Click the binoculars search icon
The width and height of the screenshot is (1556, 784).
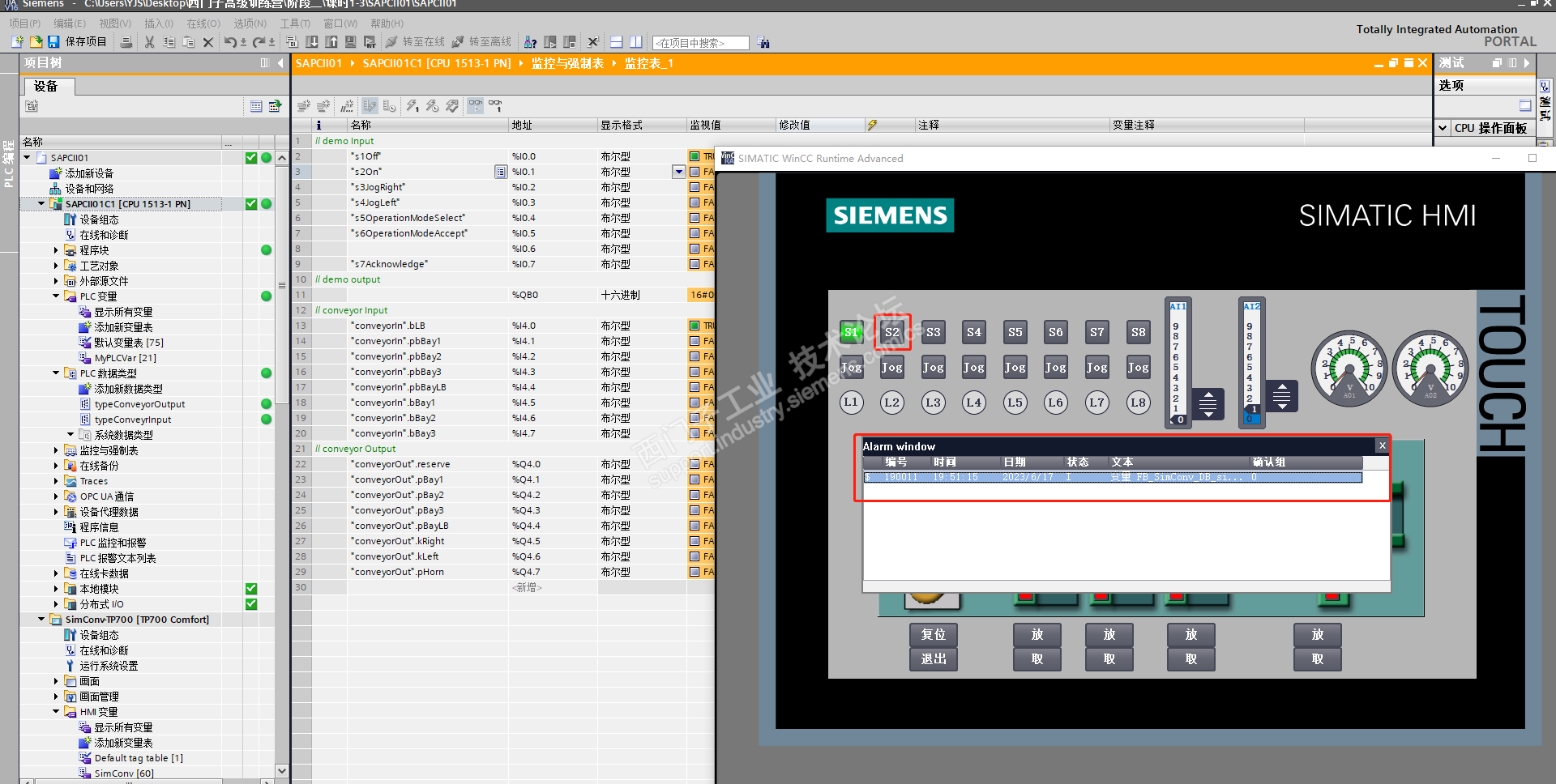pyautogui.click(x=763, y=42)
